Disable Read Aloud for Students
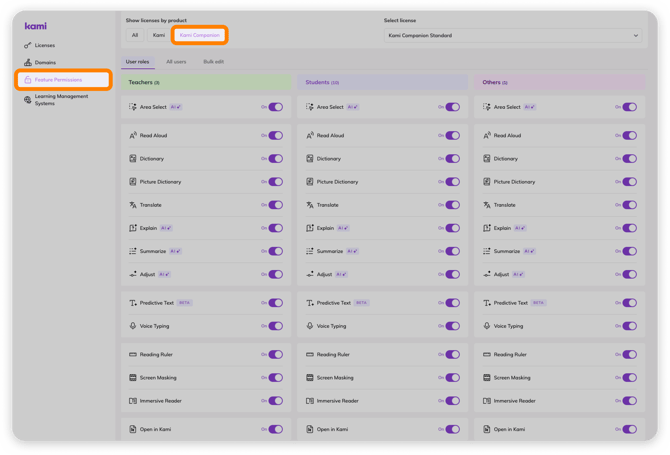The height and width of the screenshot is (455, 670). [x=453, y=135]
